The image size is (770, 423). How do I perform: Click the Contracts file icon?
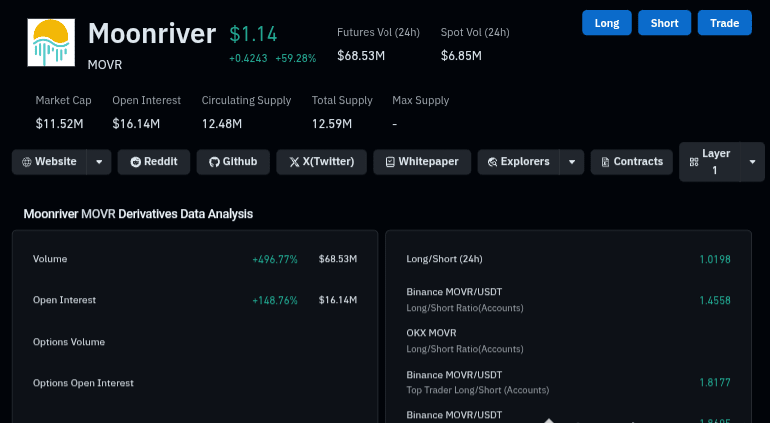click(x=605, y=162)
